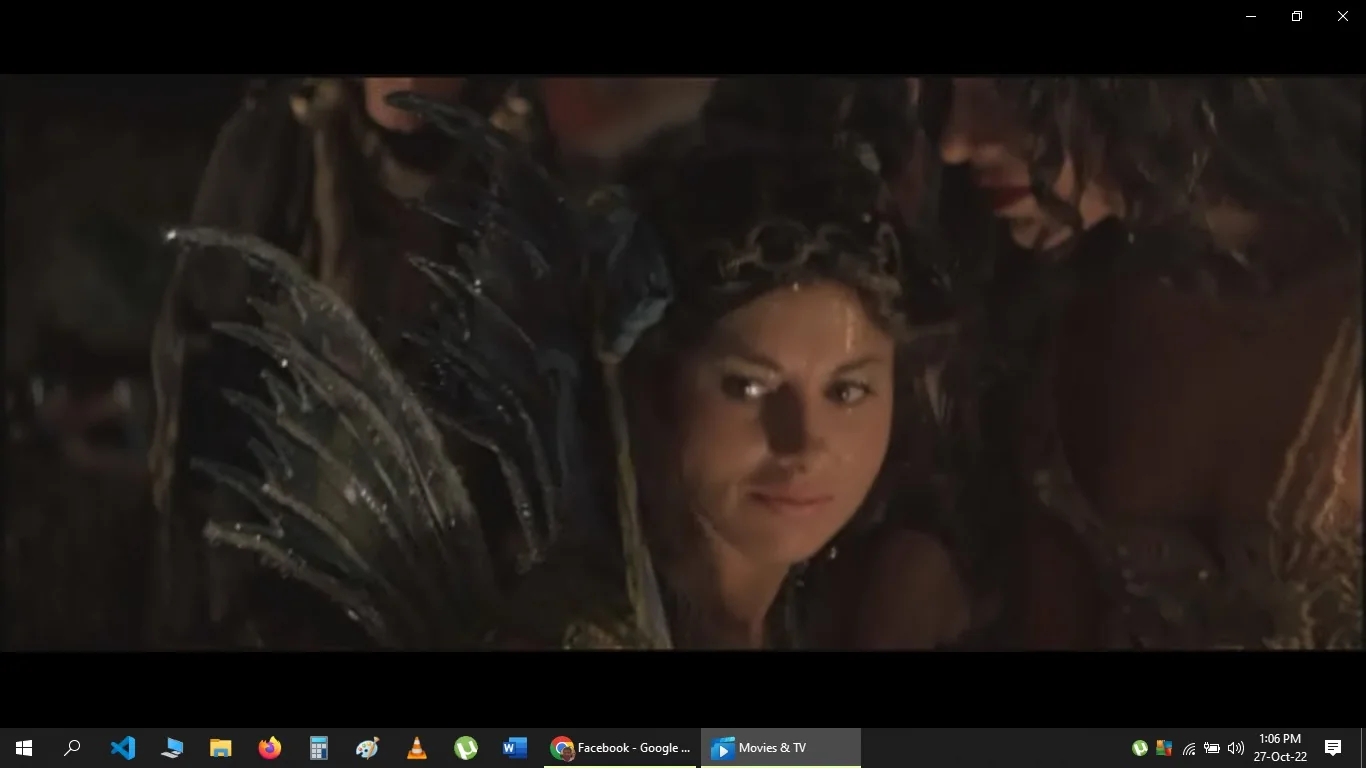Restore down the Movies & TV window

tap(1297, 16)
